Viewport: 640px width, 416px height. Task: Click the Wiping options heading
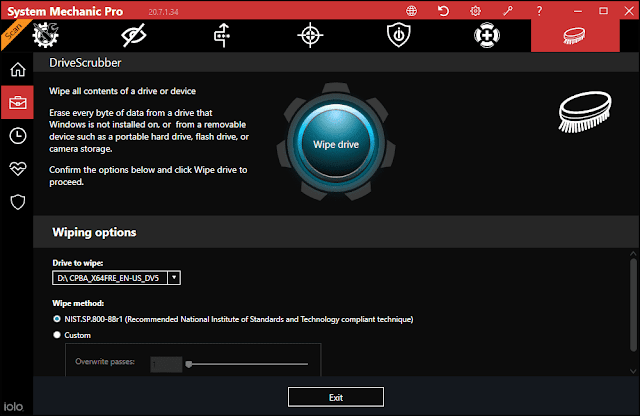point(94,232)
